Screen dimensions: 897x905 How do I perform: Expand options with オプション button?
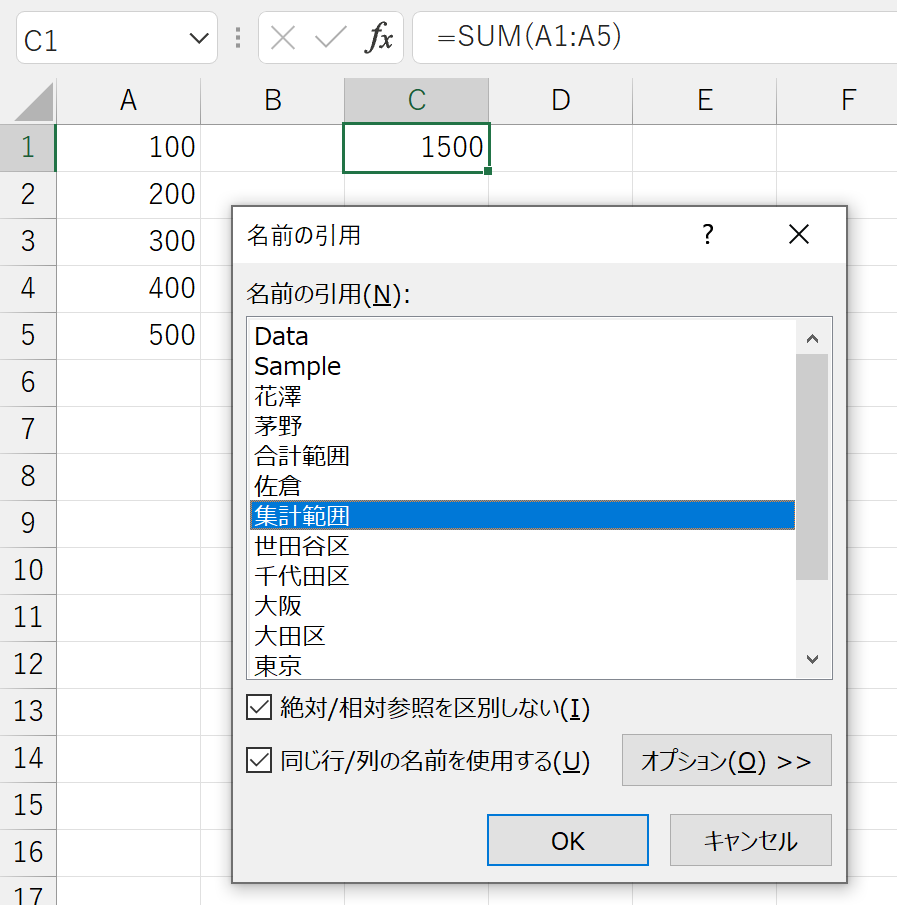point(727,760)
